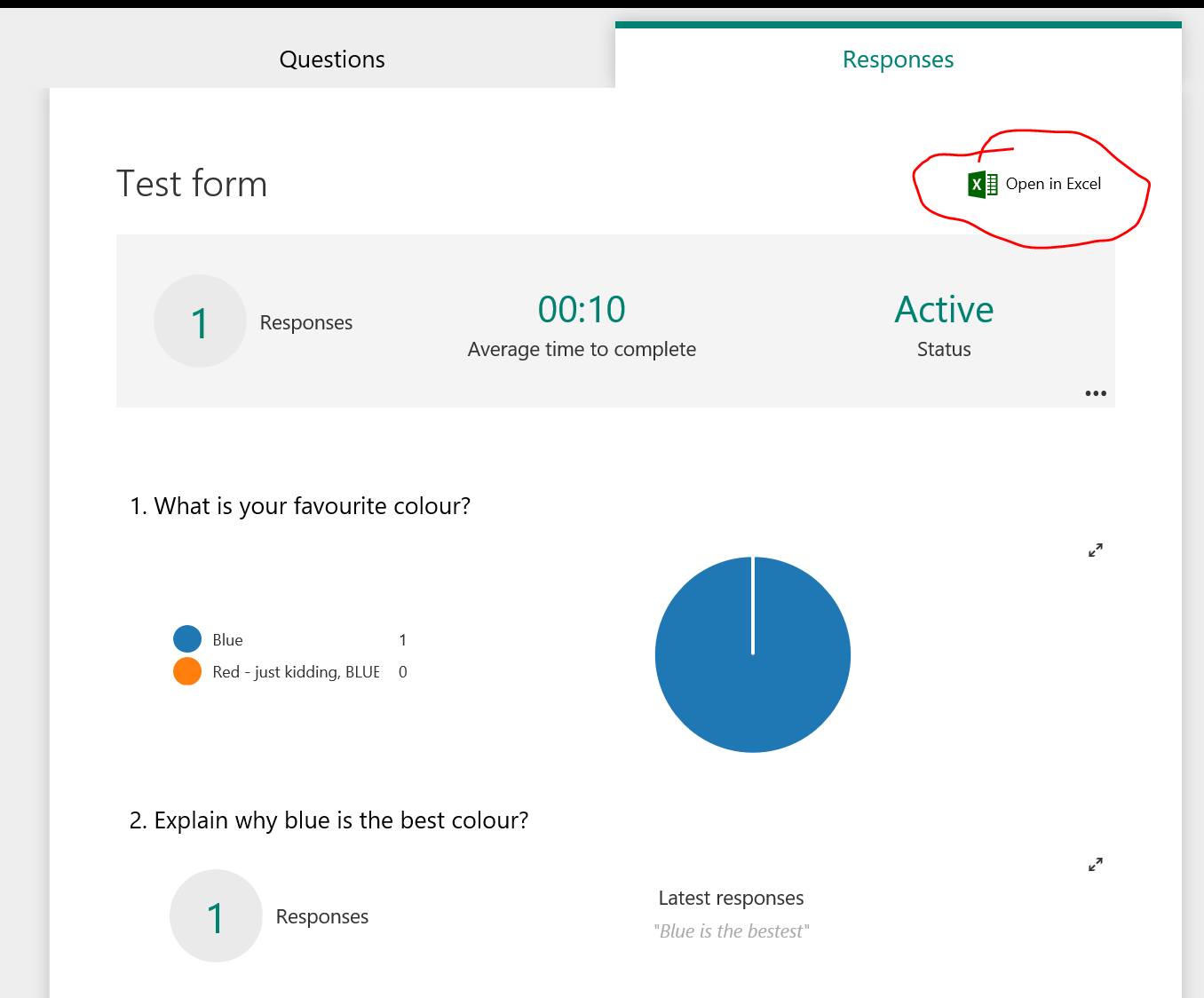The height and width of the screenshot is (998, 1204).
Task: Click the orange legend colour dot
Action: click(187, 671)
